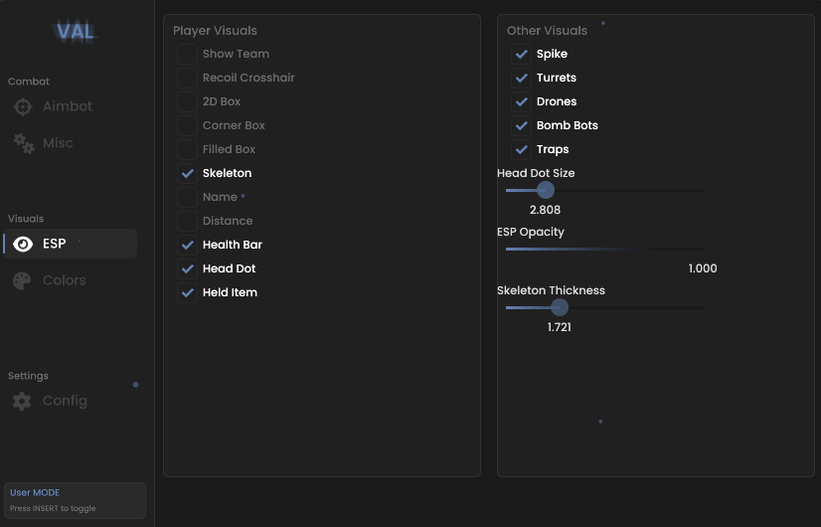Click the Colors palette icon

pyautogui.click(x=22, y=281)
